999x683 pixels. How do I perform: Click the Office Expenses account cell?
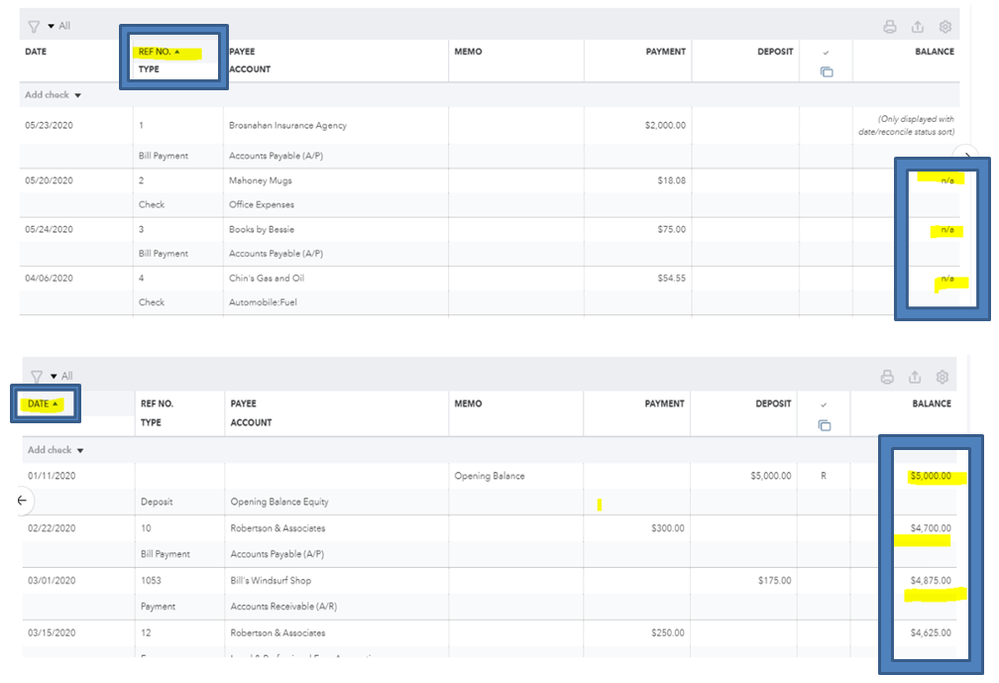(262, 205)
